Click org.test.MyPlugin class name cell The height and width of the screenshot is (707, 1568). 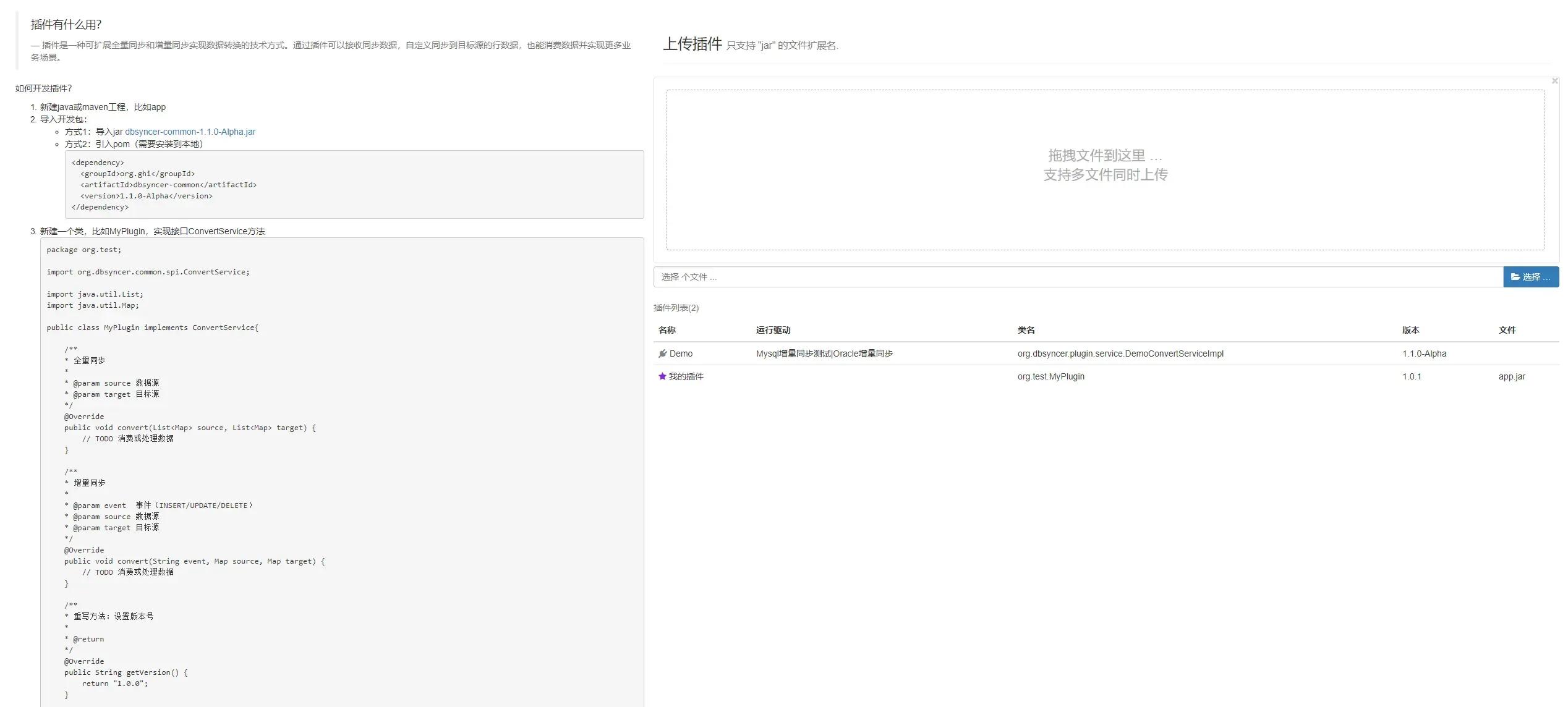(1050, 376)
